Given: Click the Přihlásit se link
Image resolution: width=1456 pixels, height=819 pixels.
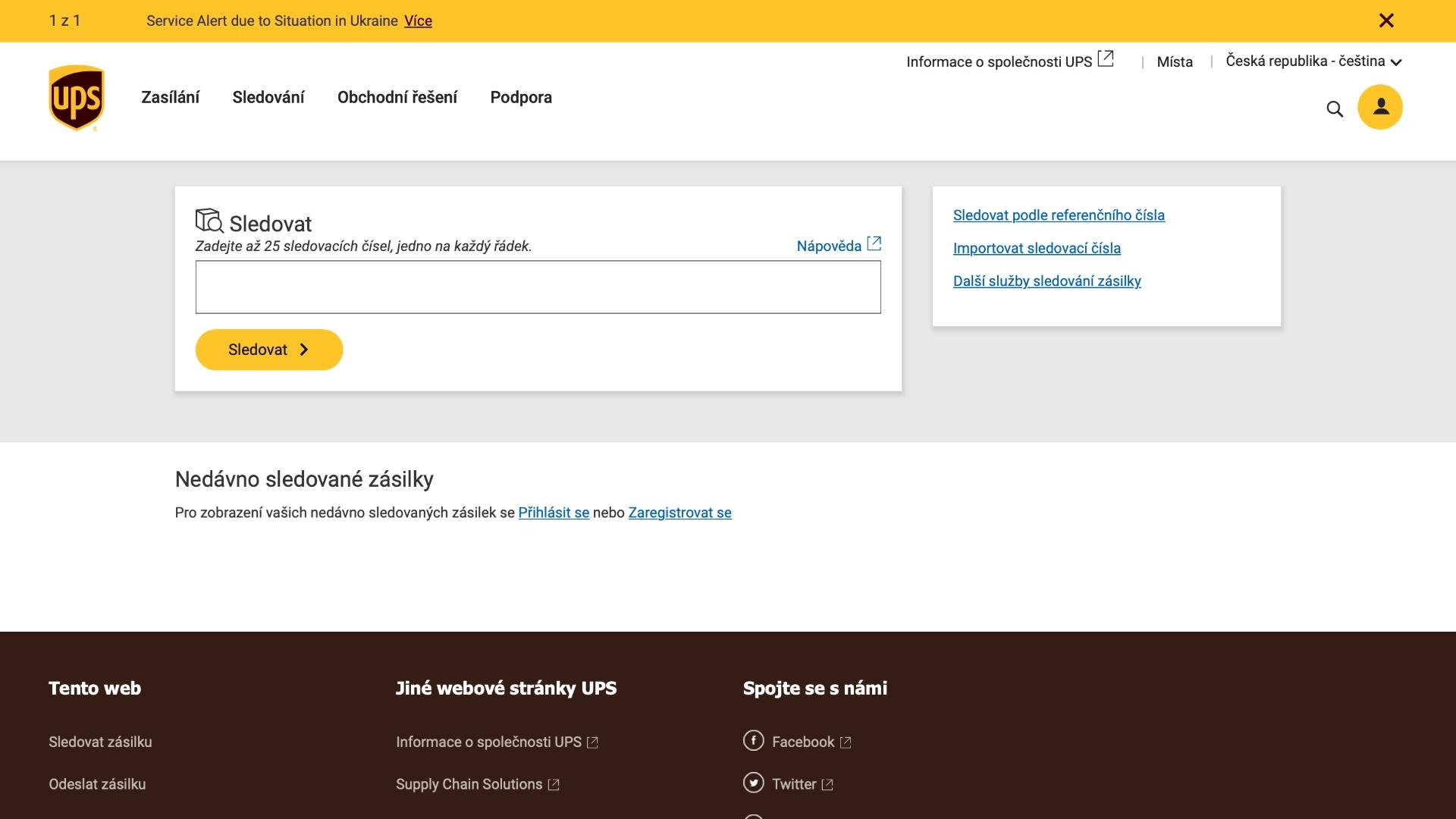Looking at the screenshot, I should point(554,513).
